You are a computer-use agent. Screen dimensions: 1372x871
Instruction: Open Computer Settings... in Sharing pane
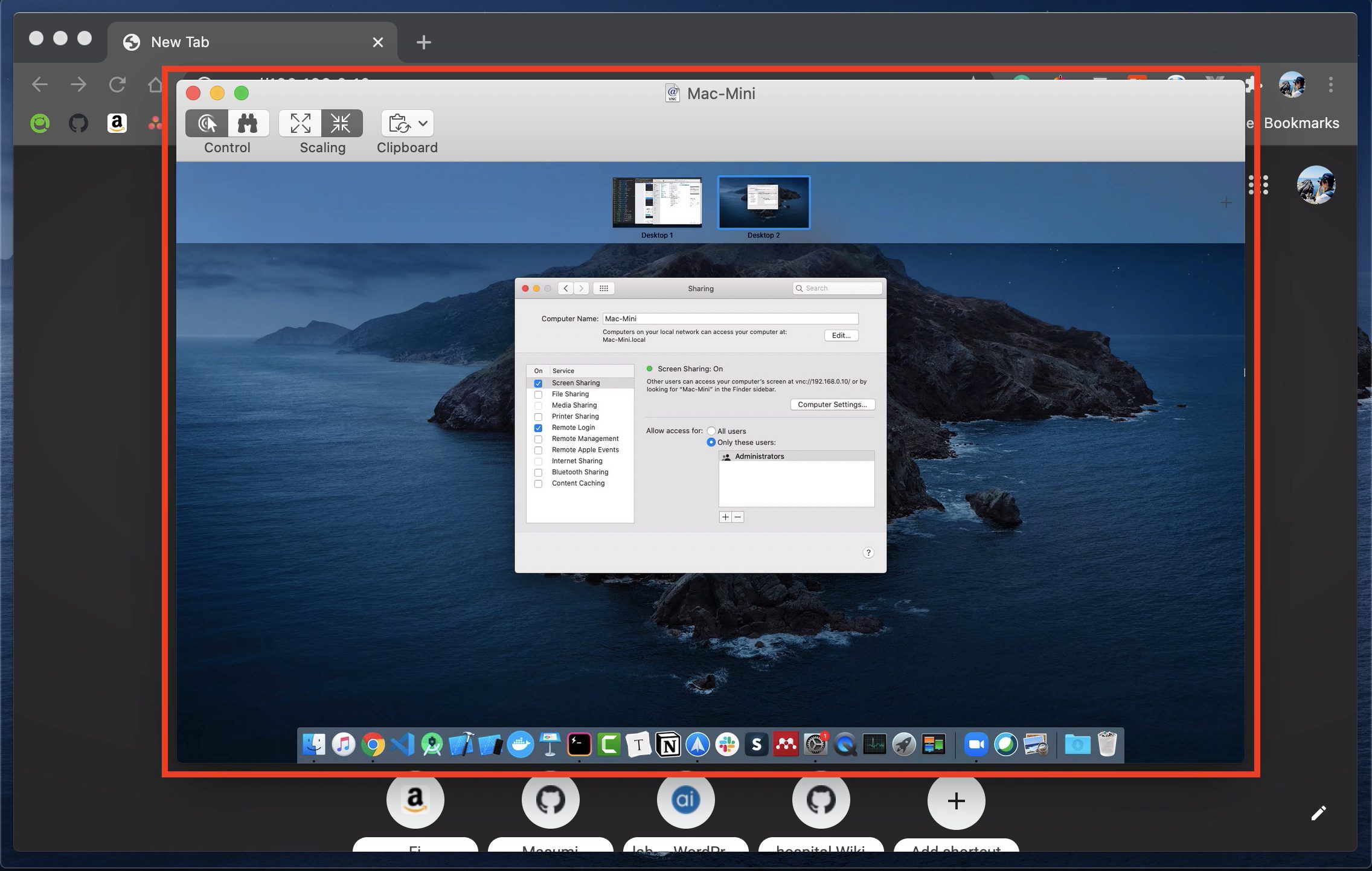click(832, 405)
